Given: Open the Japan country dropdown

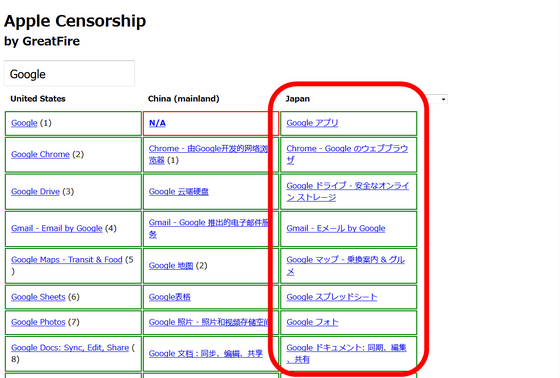Looking at the screenshot, I should 439,99.
